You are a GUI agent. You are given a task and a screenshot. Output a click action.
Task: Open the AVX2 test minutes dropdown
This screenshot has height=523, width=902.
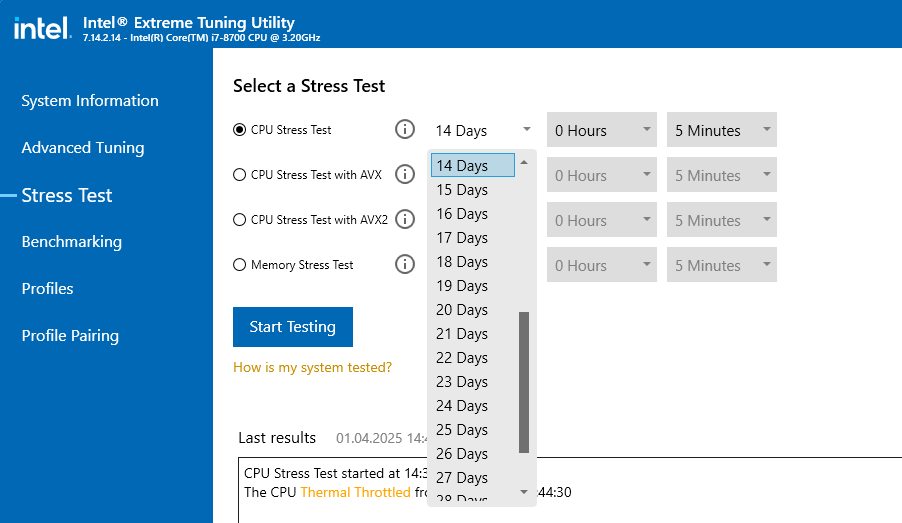click(722, 220)
